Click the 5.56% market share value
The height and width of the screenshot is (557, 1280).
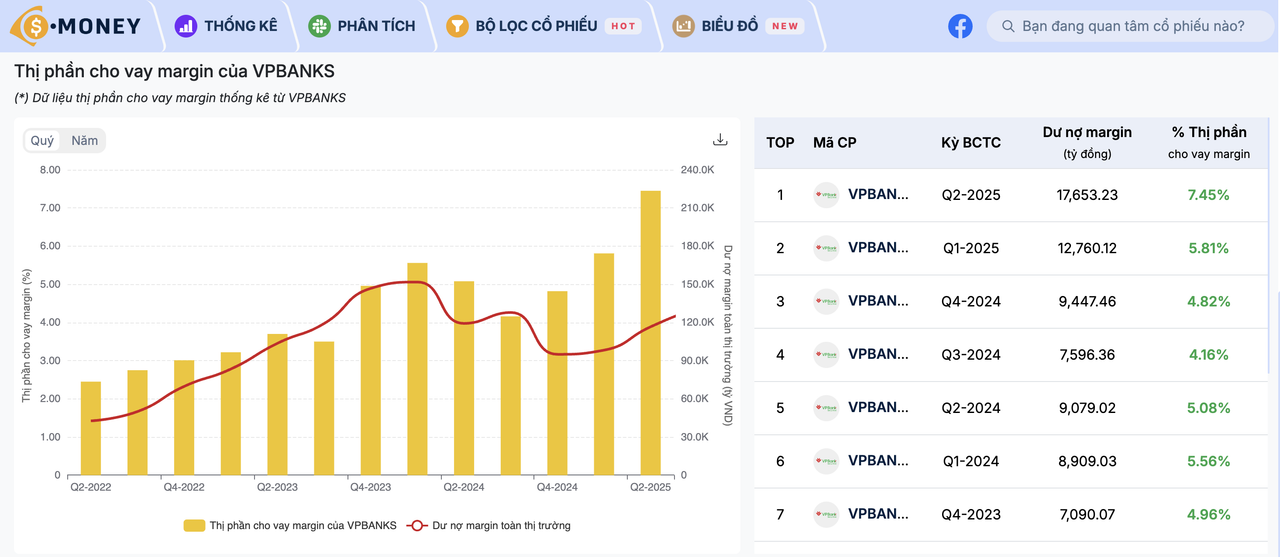tap(1208, 461)
